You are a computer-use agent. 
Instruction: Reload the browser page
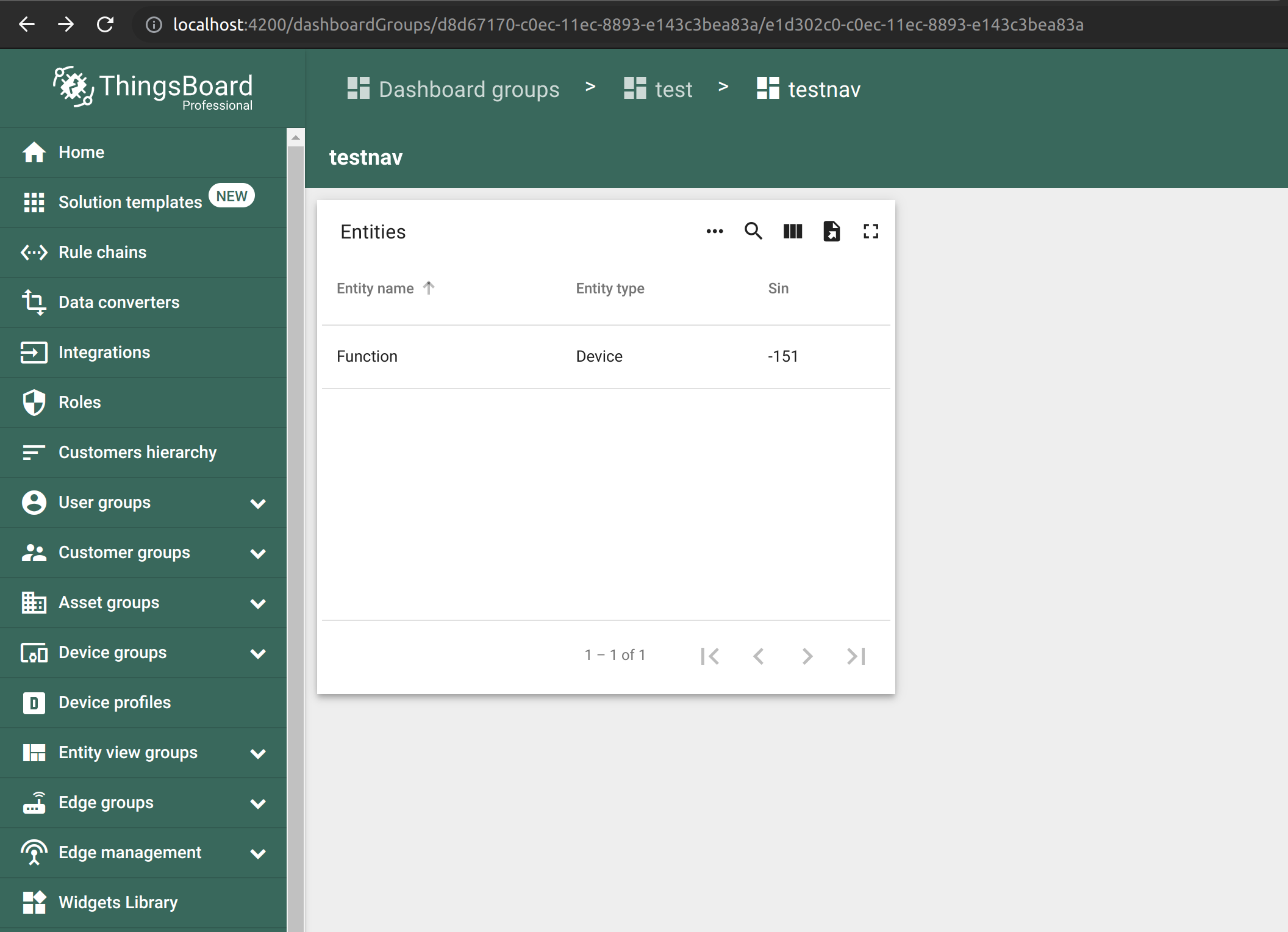point(105,24)
